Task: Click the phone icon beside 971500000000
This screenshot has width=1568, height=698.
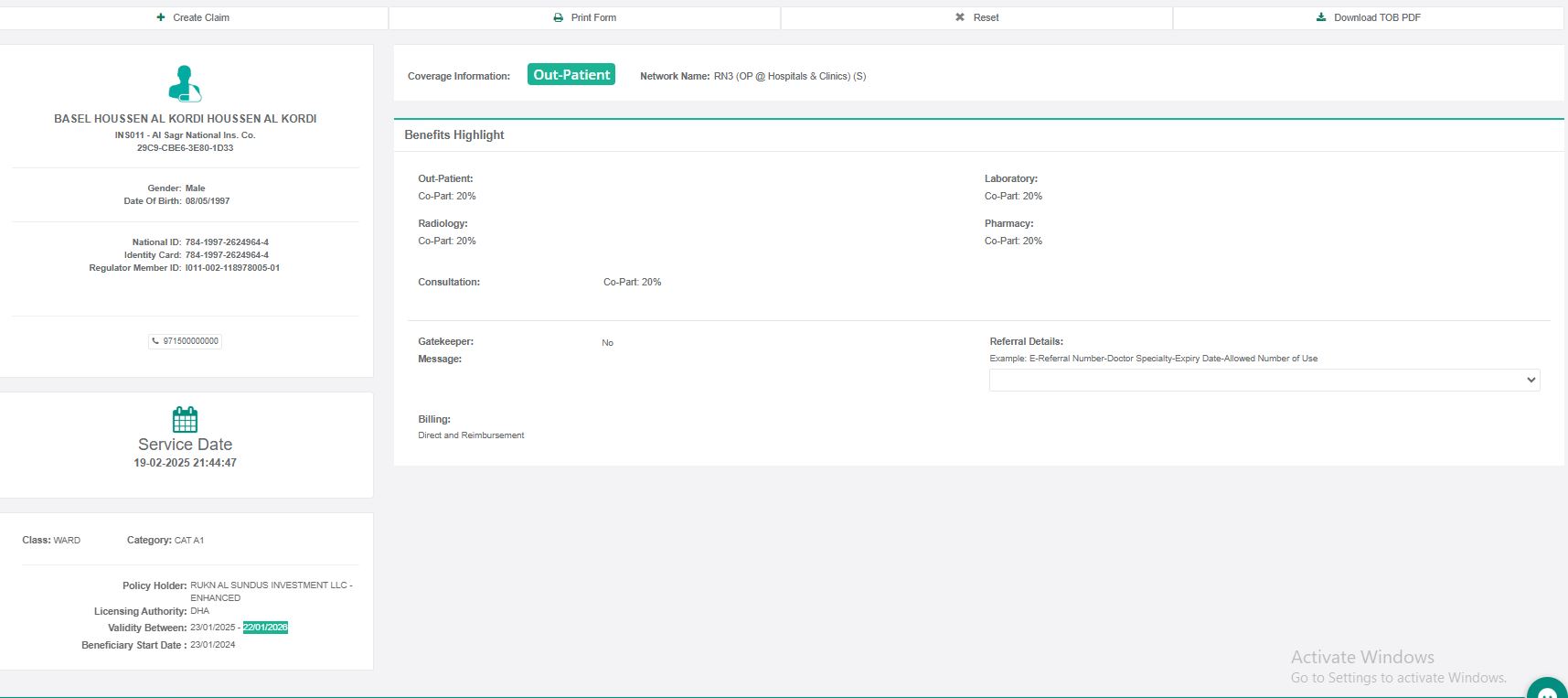Action: click(x=155, y=341)
